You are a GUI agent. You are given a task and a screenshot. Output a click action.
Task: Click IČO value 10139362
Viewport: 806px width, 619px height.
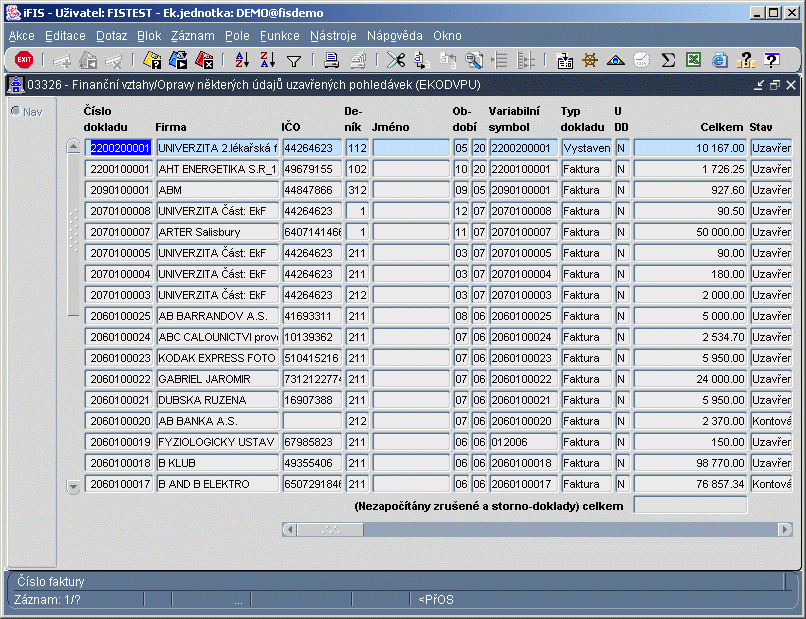pyautogui.click(x=312, y=337)
